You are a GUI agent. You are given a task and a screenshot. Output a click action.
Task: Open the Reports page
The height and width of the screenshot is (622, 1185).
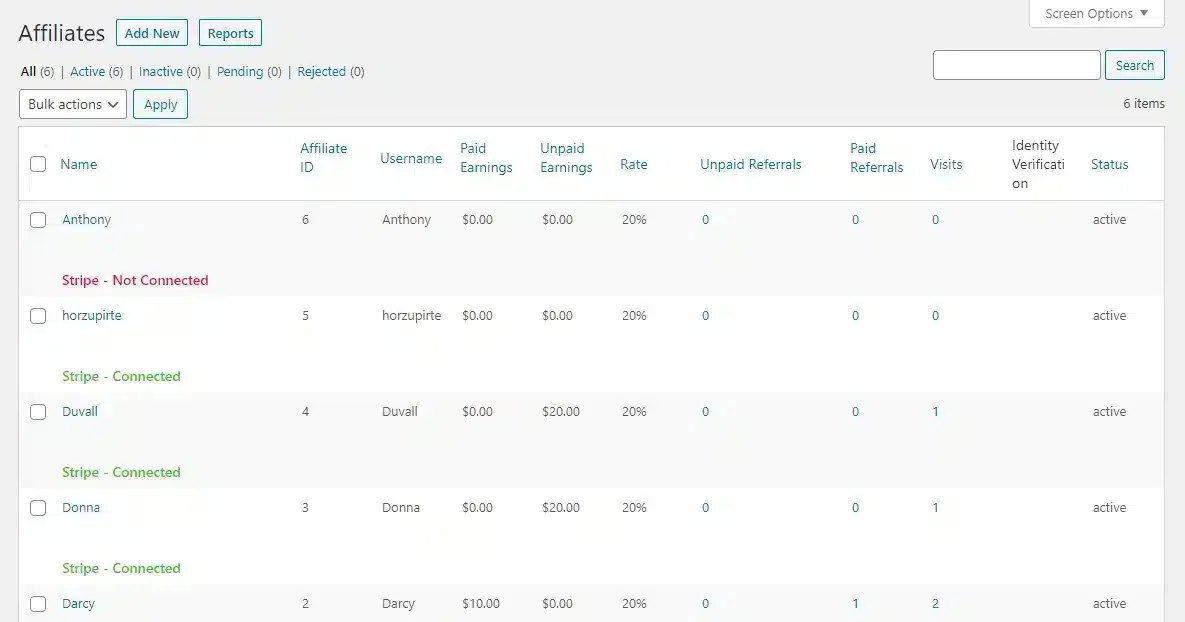point(230,32)
